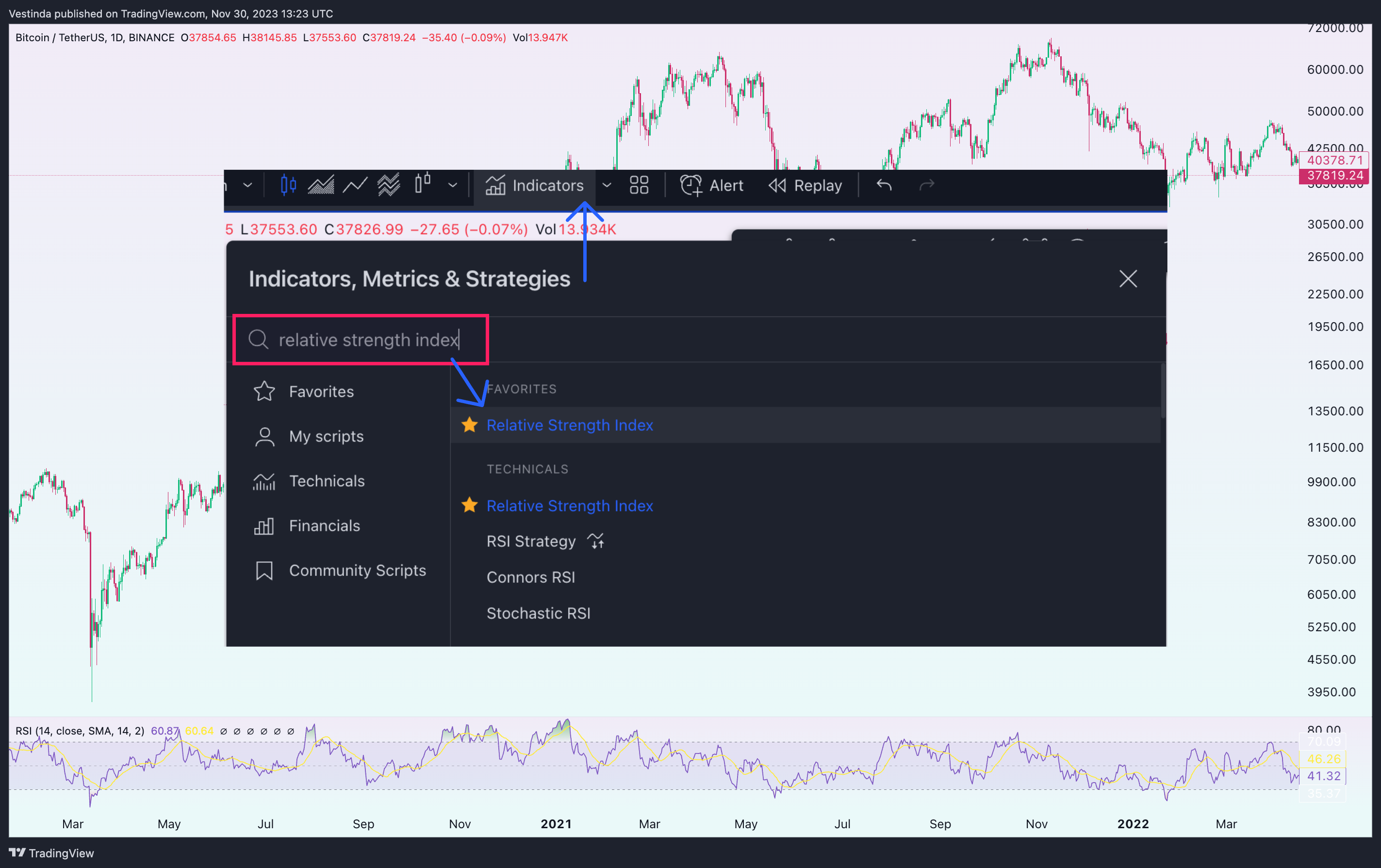Click the 2022 label on time axis
The image size is (1381, 868).
point(1133,824)
